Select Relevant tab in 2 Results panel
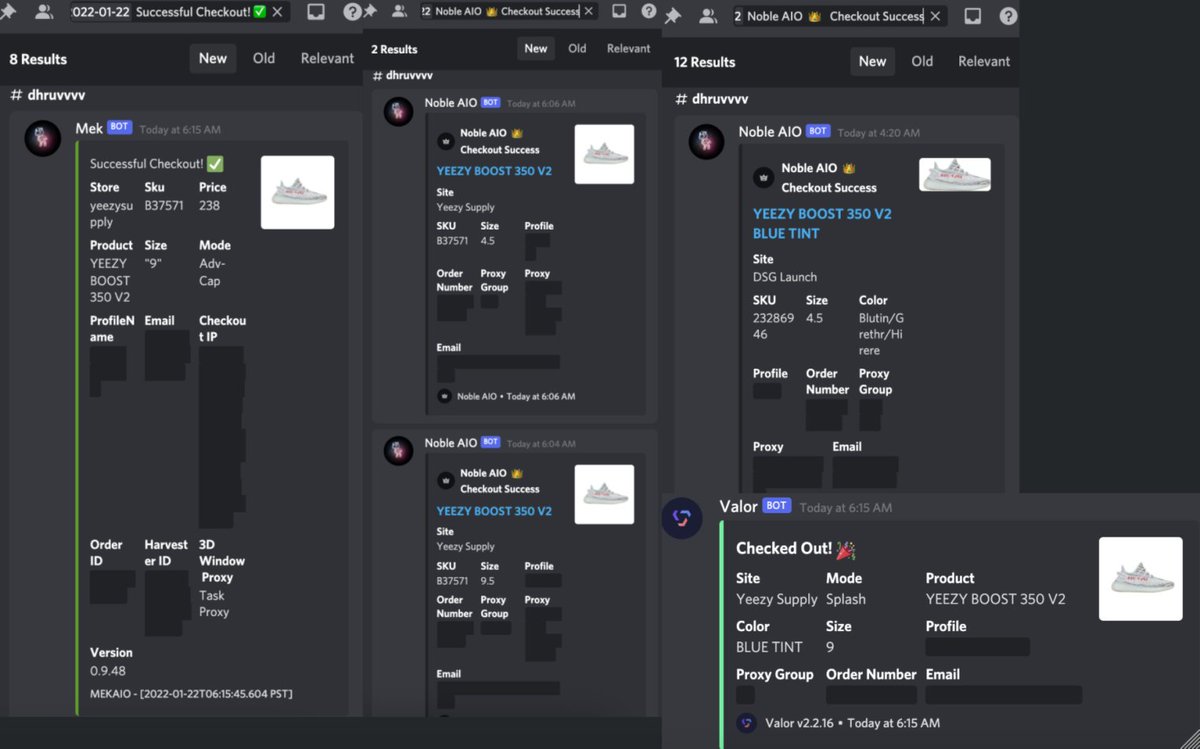Image resolution: width=1200 pixels, height=749 pixels. coord(628,48)
